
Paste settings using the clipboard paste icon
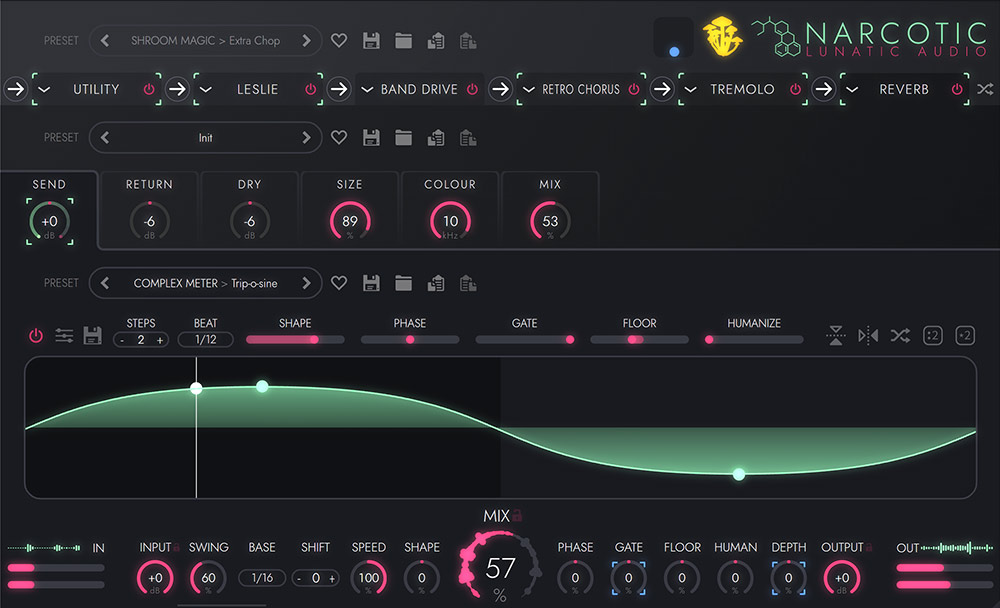click(x=467, y=40)
